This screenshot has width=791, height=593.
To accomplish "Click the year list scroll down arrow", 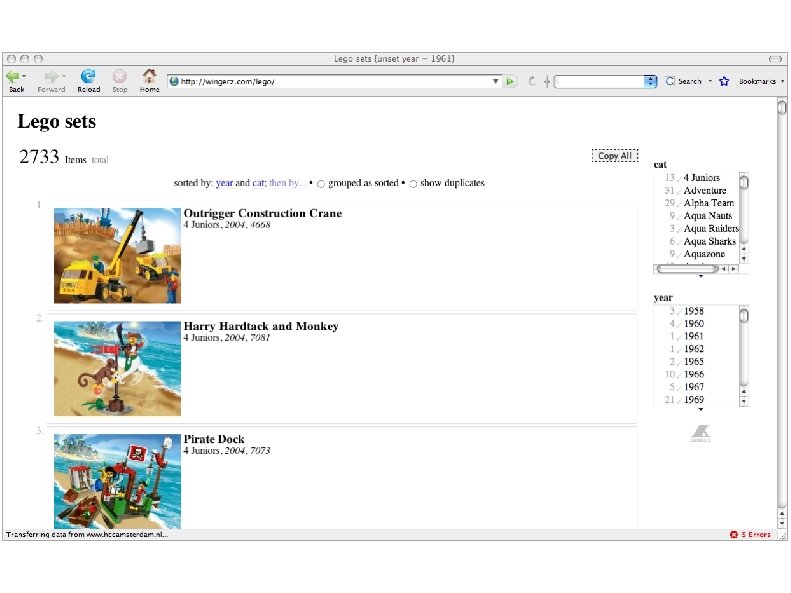I will coord(744,402).
